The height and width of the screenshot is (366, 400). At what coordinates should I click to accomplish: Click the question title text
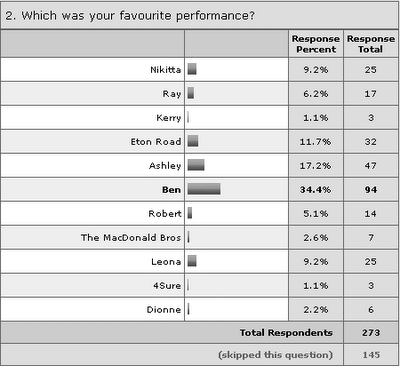pos(130,15)
